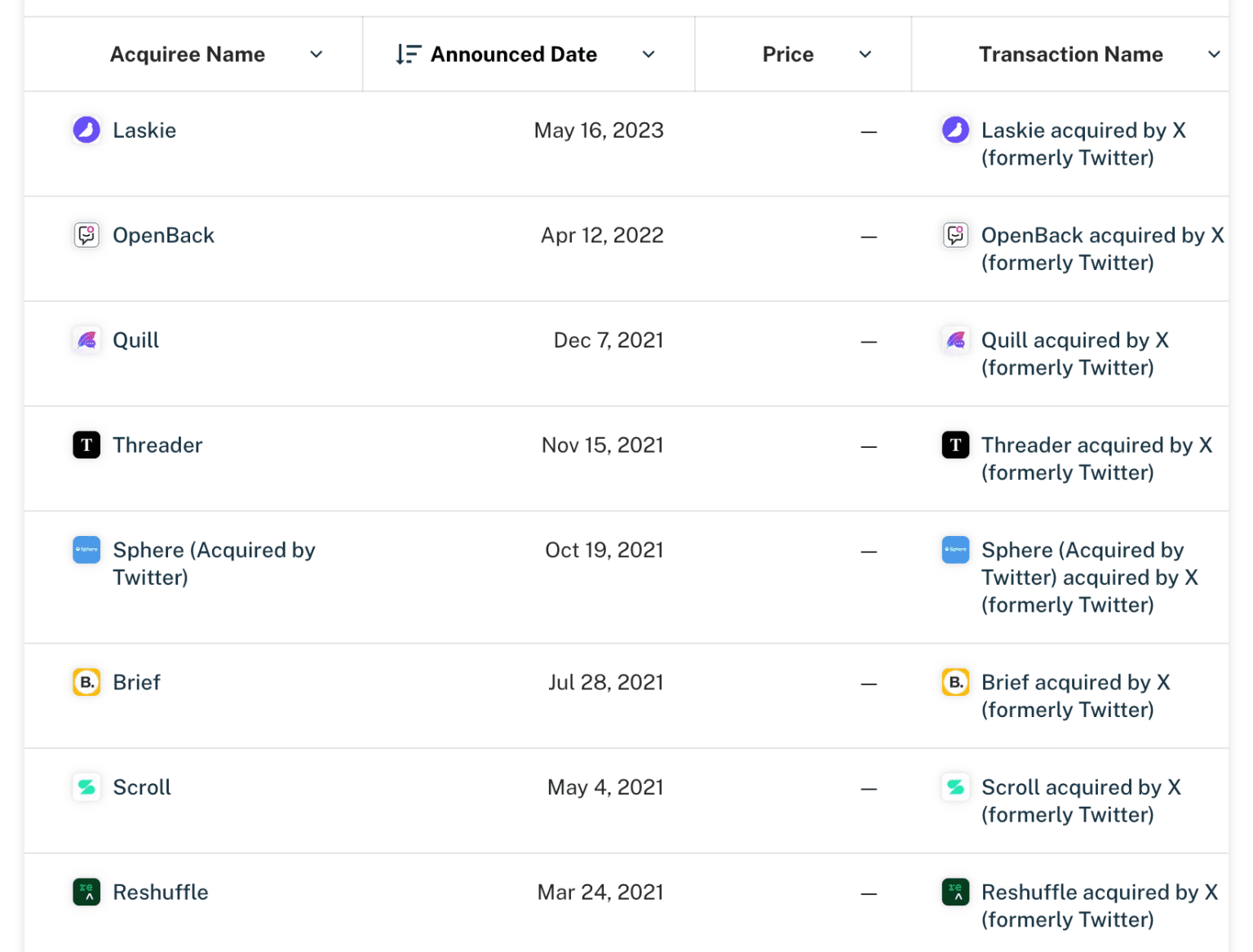The height and width of the screenshot is (952, 1253).
Task: Click the empty price dash in Reshuffle row
Action: 869,893
